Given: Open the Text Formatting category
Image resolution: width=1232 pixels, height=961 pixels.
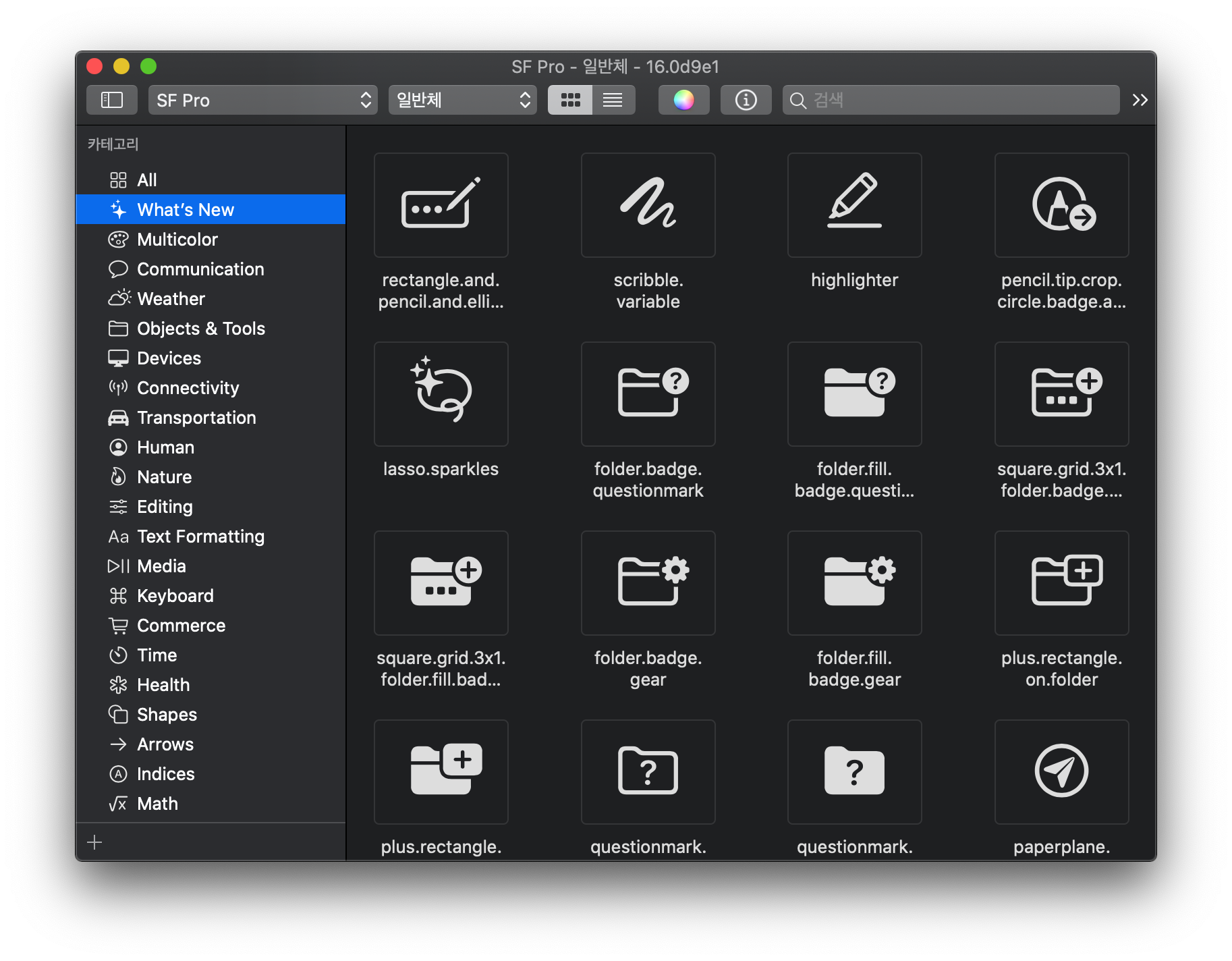Looking at the screenshot, I should 211,537.
